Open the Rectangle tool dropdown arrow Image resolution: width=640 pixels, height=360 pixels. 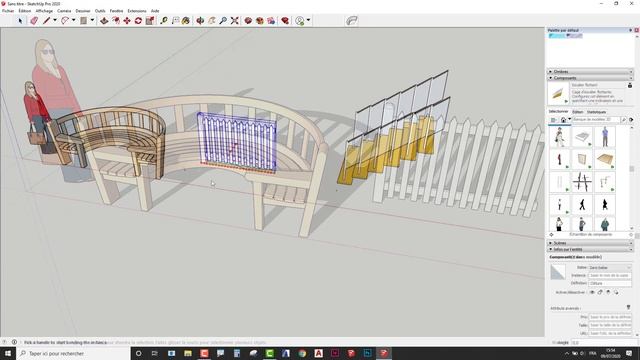coord(92,20)
